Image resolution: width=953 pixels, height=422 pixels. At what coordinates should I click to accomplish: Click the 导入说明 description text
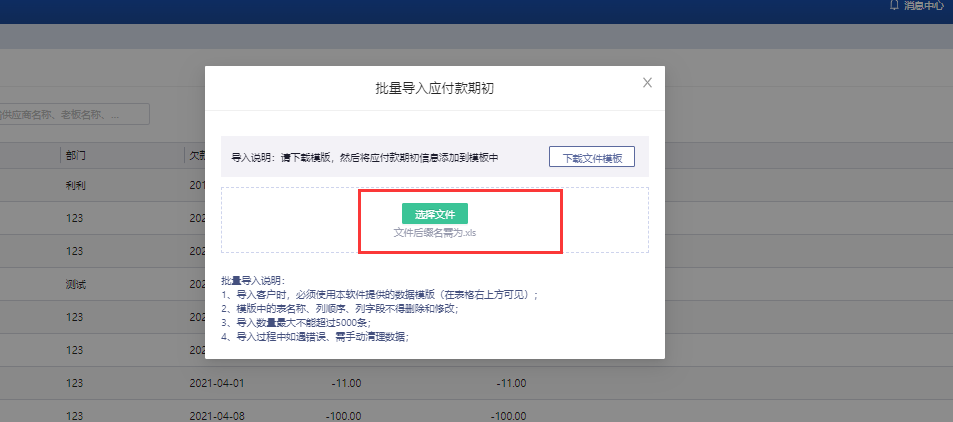pos(365,158)
